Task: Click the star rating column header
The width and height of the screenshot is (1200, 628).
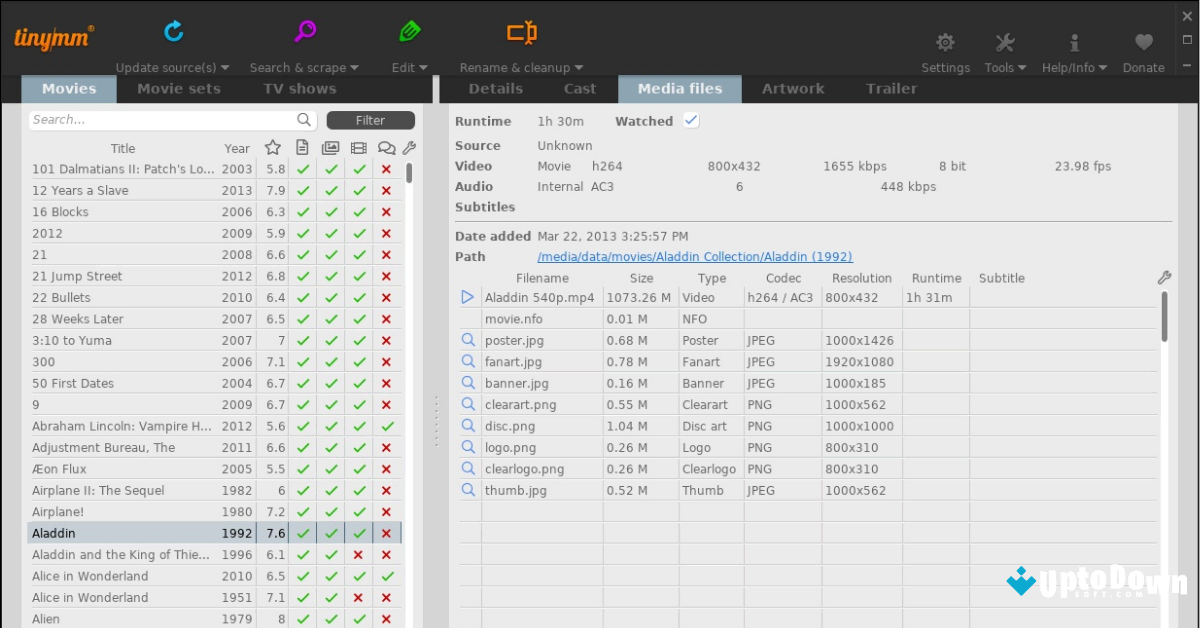Action: tap(272, 147)
